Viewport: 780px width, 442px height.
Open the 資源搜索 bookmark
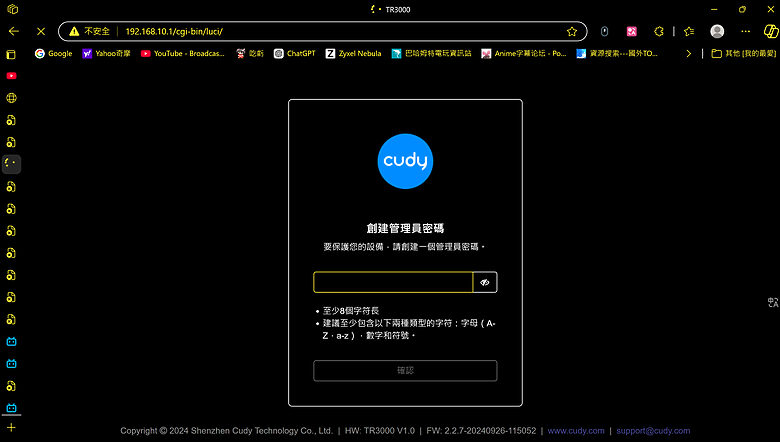617,53
